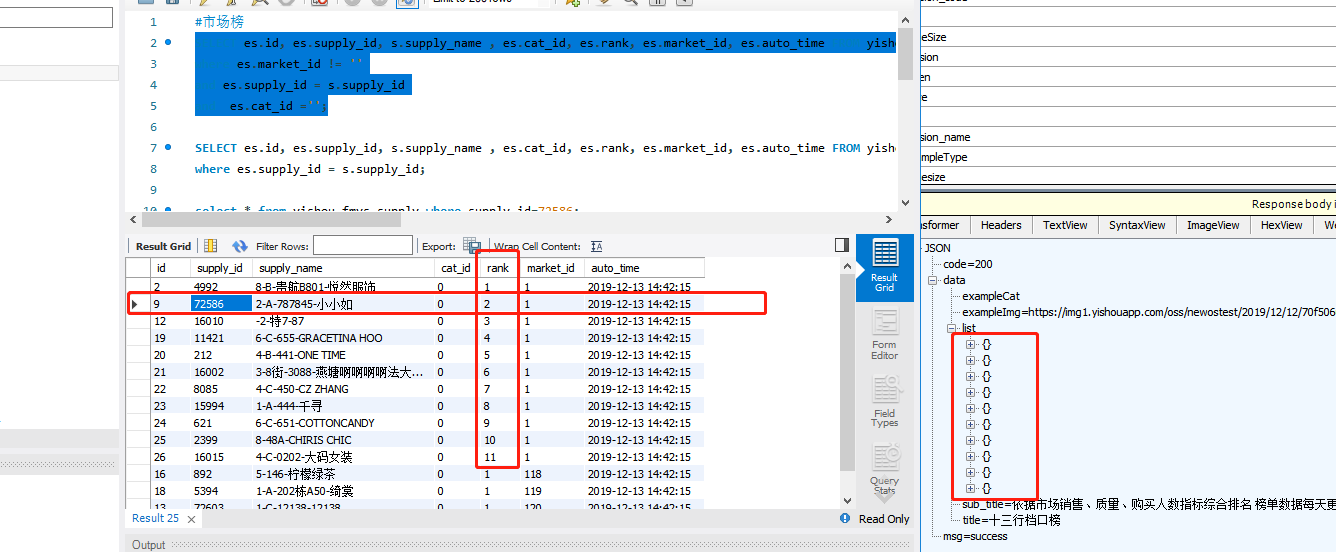Click the row selector arrow for row id 9
The width and height of the screenshot is (1336, 552).
[x=136, y=303]
